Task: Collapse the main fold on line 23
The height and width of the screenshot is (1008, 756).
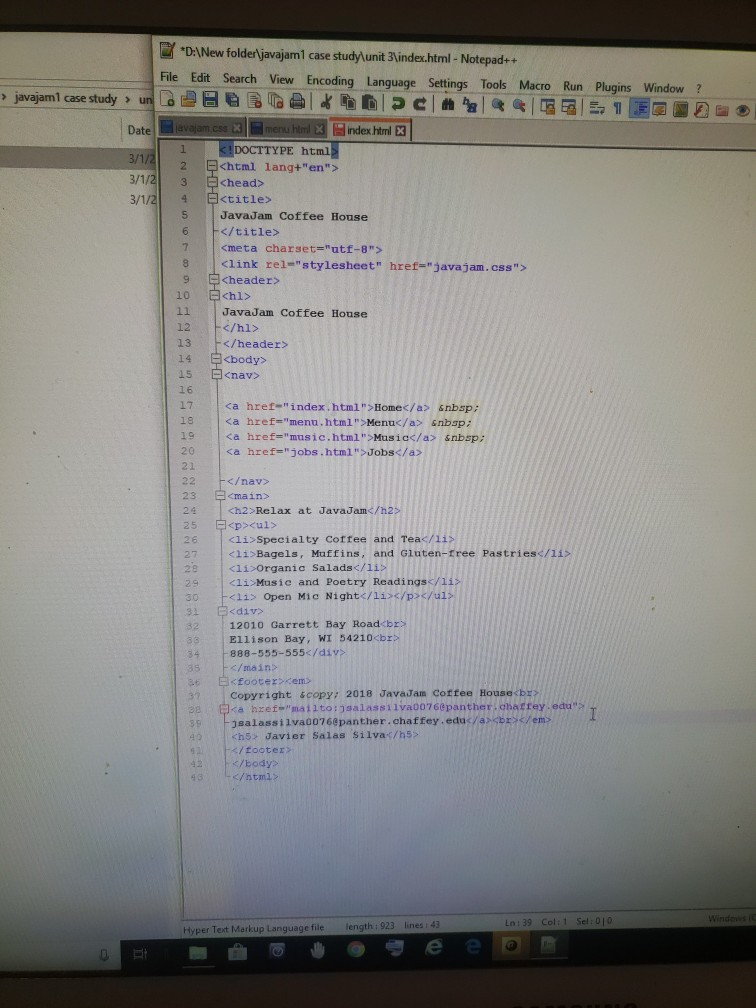Action: pyautogui.click(x=220, y=496)
